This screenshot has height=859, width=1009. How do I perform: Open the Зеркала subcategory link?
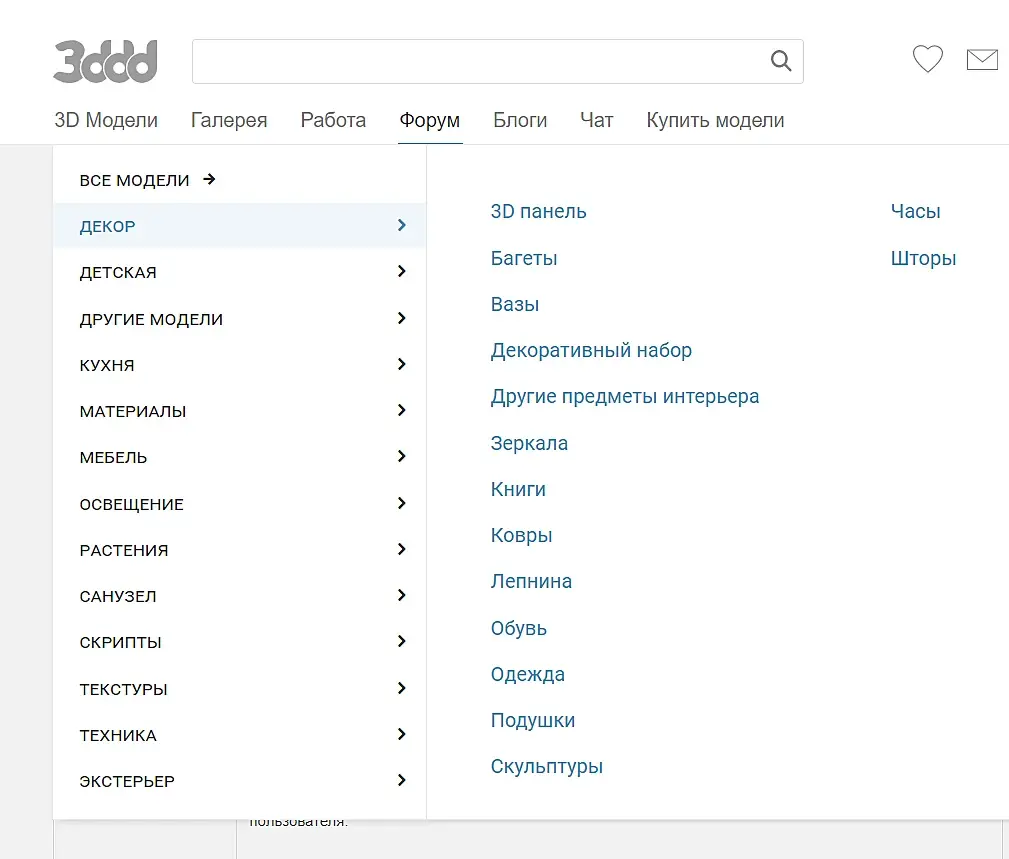click(529, 443)
